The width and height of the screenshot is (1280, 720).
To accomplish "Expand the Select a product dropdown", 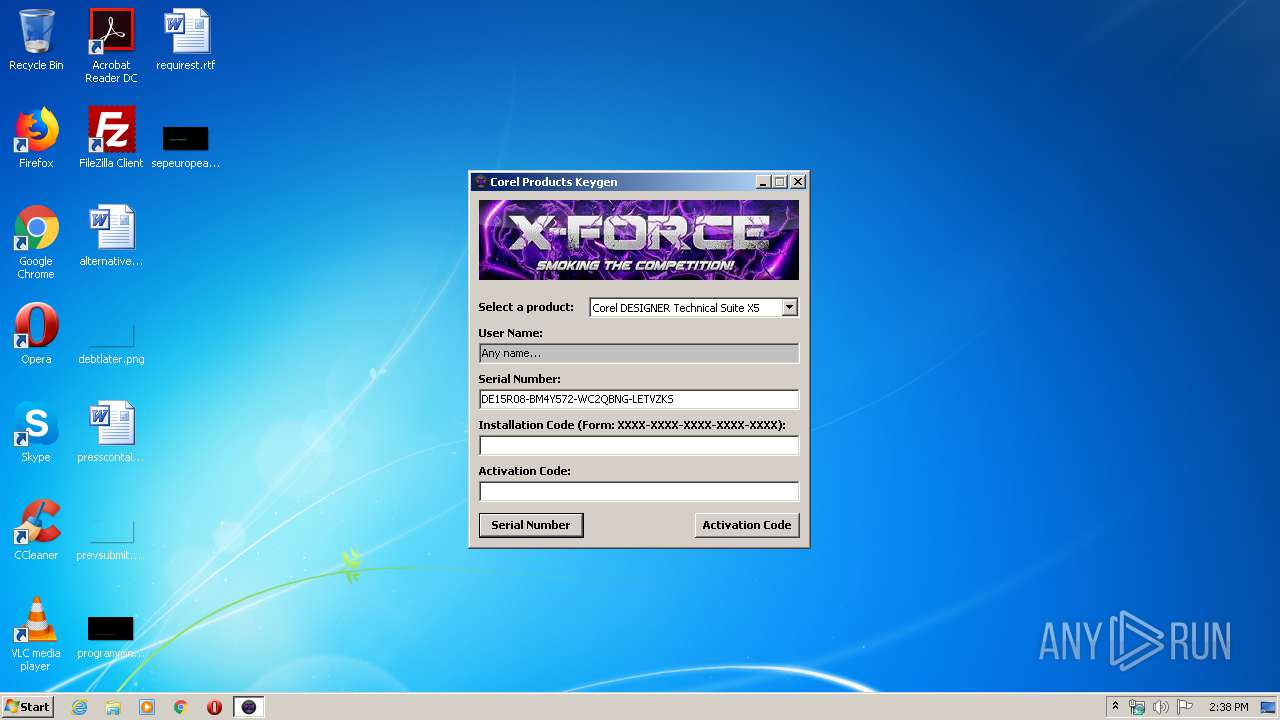I will (x=789, y=308).
